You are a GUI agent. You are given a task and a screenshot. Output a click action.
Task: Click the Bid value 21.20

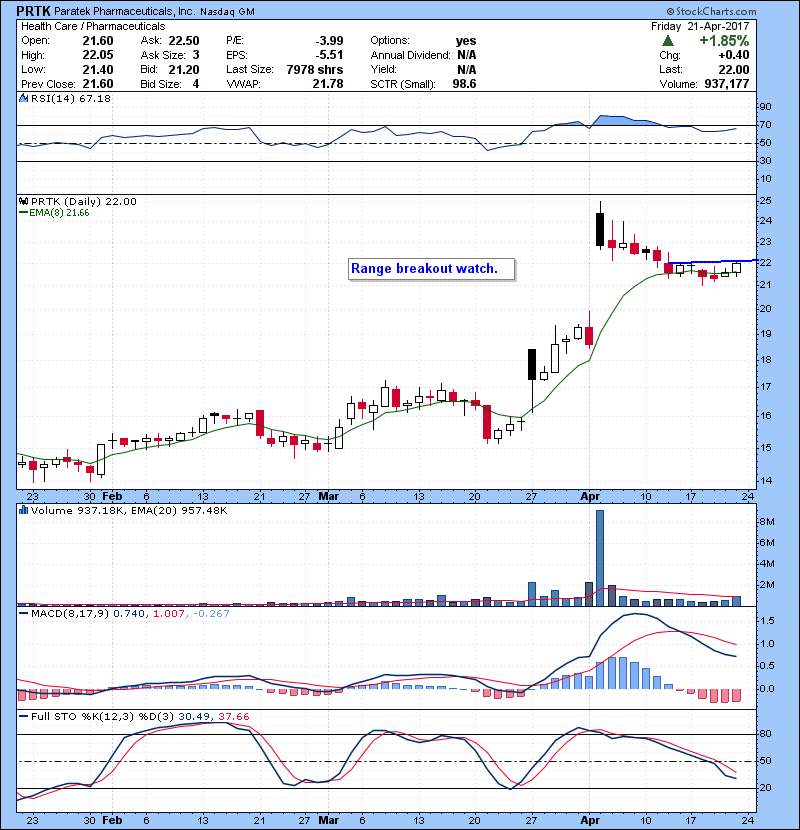(184, 69)
